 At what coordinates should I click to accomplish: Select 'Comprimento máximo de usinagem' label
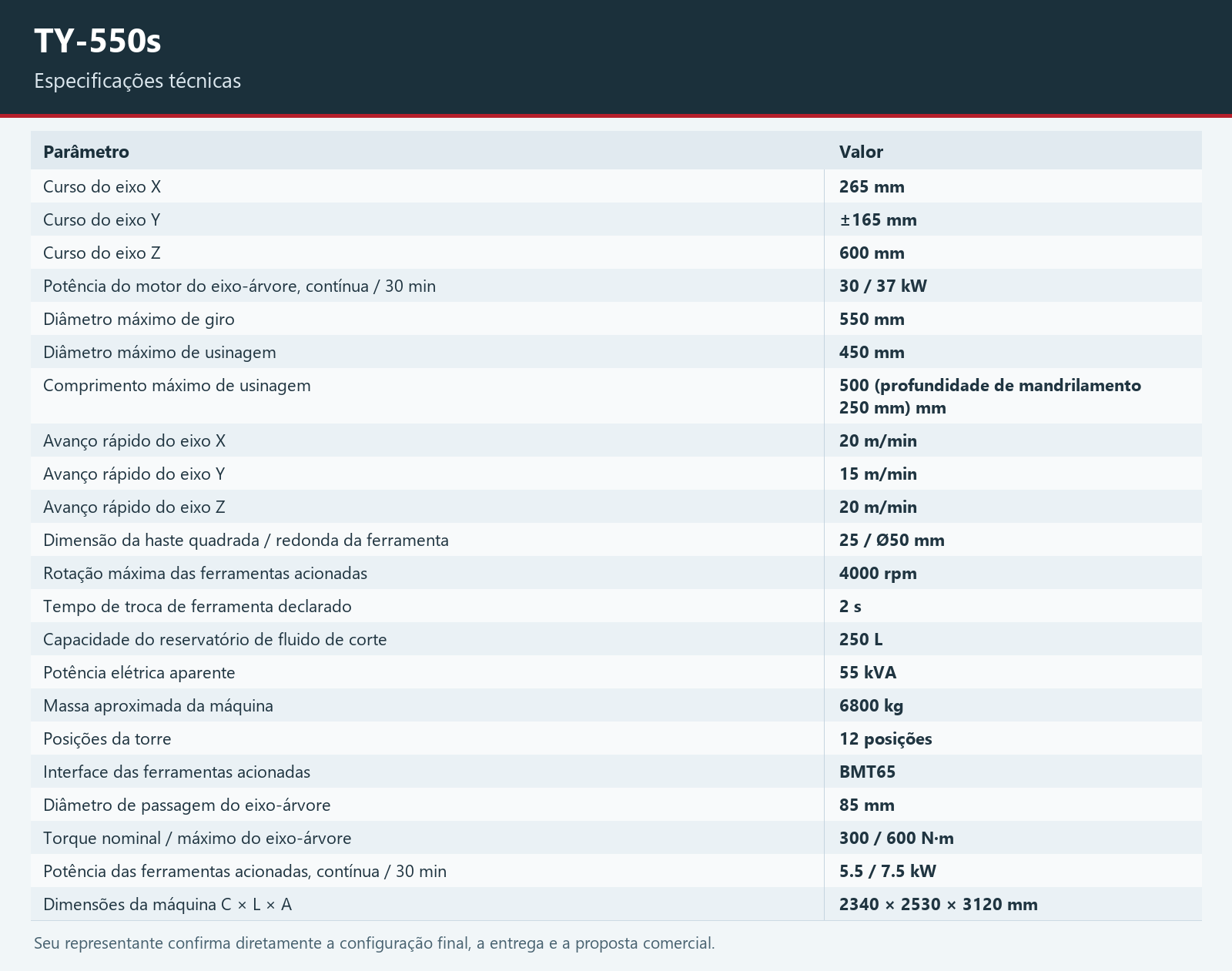coord(177,385)
